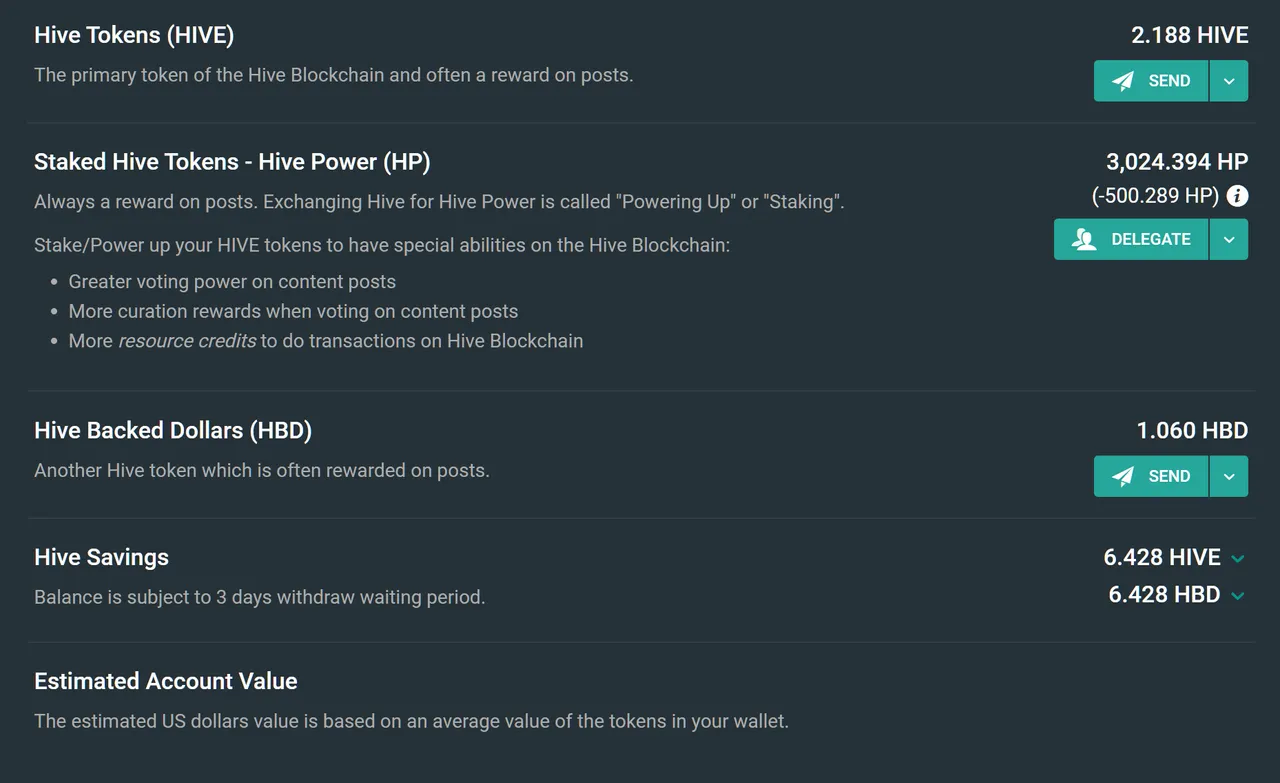This screenshot has width=1280, height=783.
Task: Click the 6.428 HIVE savings balance
Action: [1162, 557]
